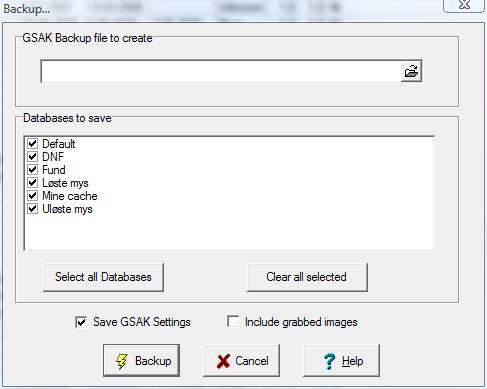Click the GSAK backup file path field
The height and width of the screenshot is (389, 487).
pyautogui.click(x=221, y=71)
